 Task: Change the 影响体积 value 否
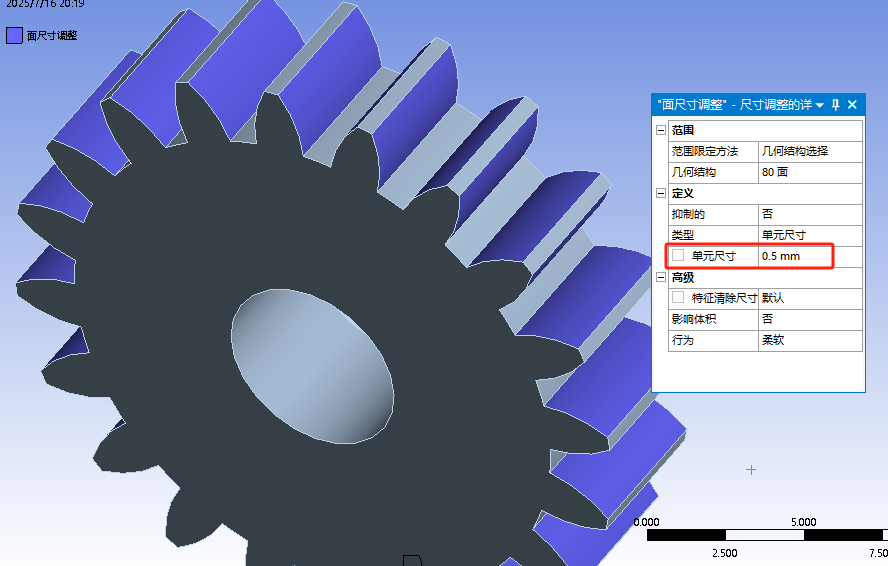coord(809,319)
